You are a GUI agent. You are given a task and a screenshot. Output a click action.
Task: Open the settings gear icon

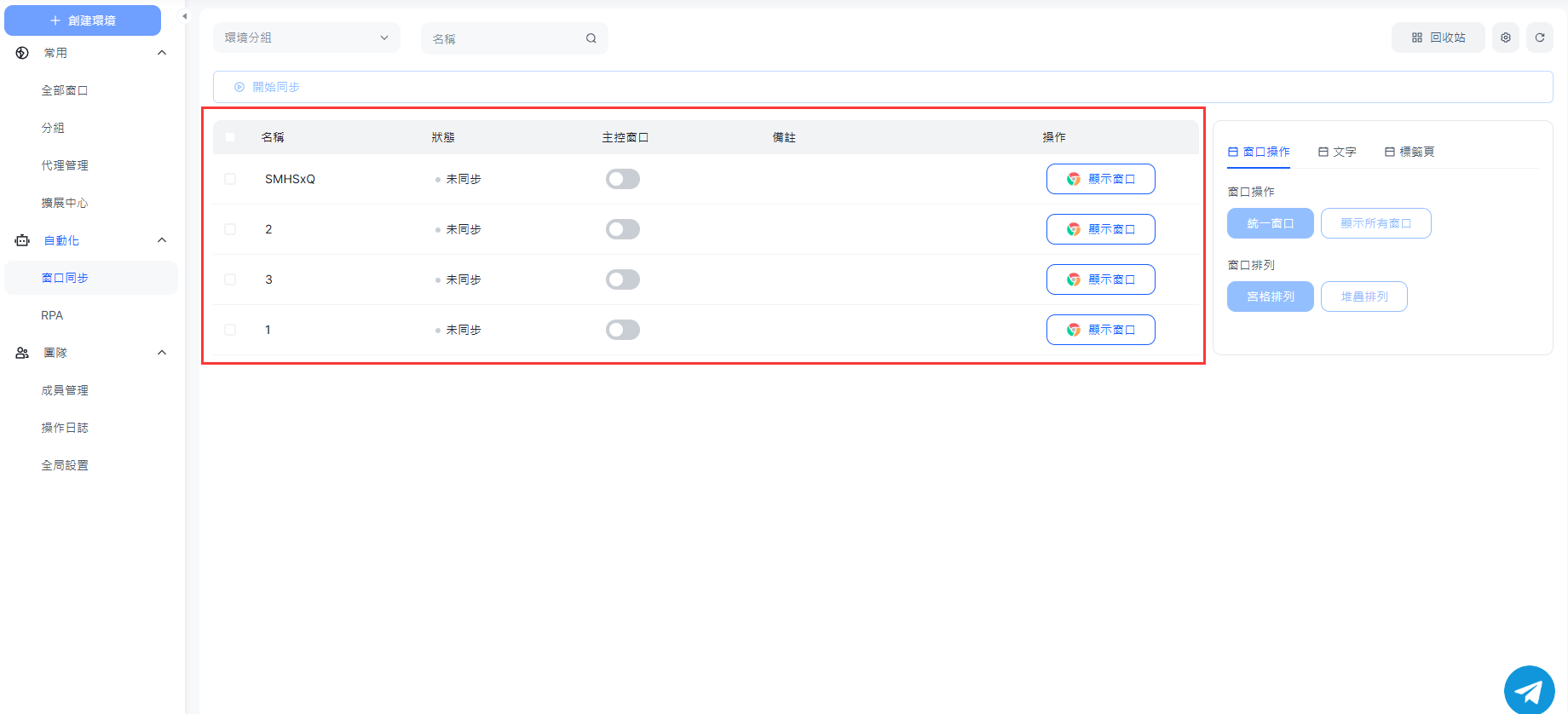(x=1506, y=37)
